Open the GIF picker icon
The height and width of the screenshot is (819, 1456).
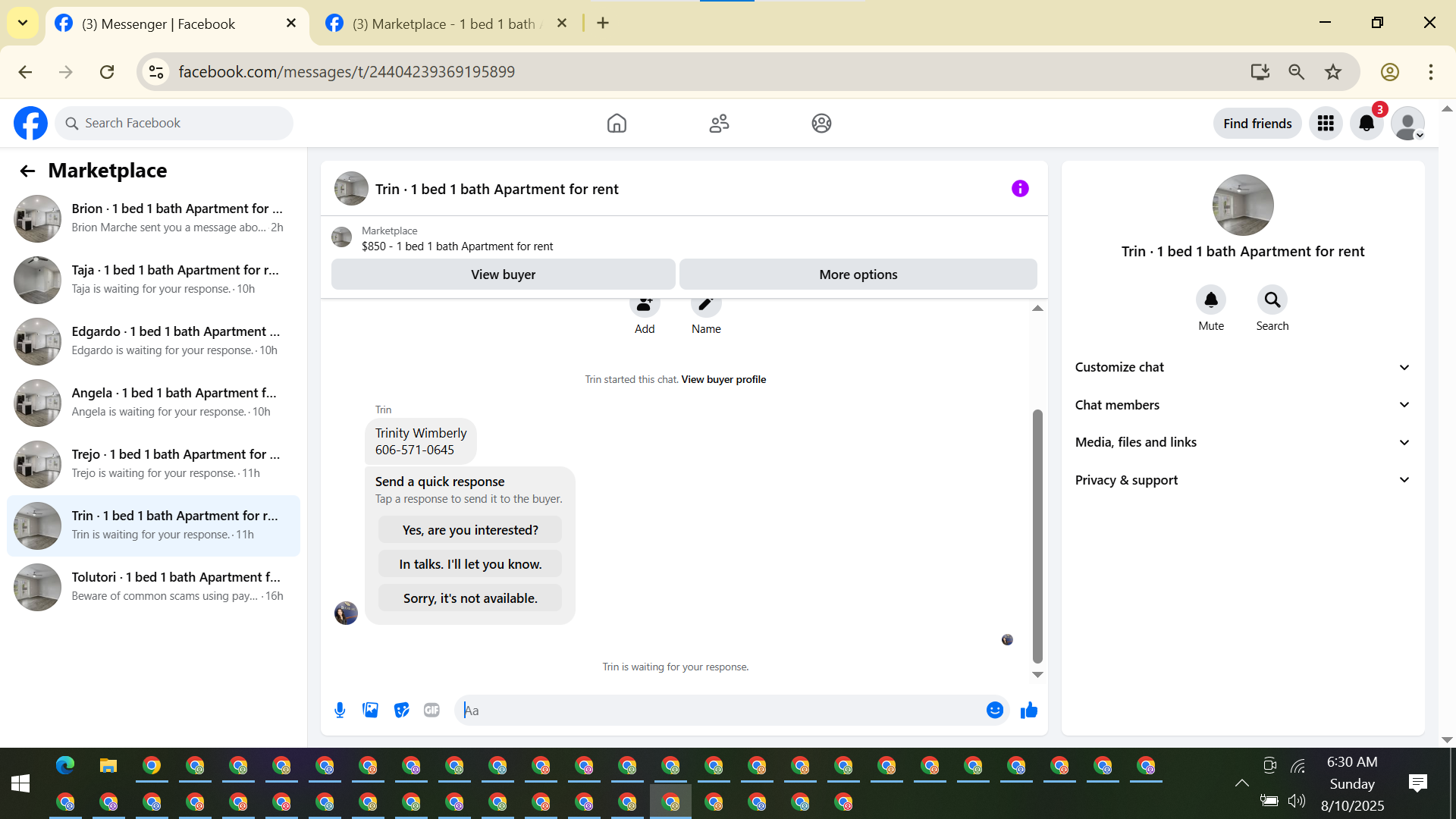tap(432, 711)
